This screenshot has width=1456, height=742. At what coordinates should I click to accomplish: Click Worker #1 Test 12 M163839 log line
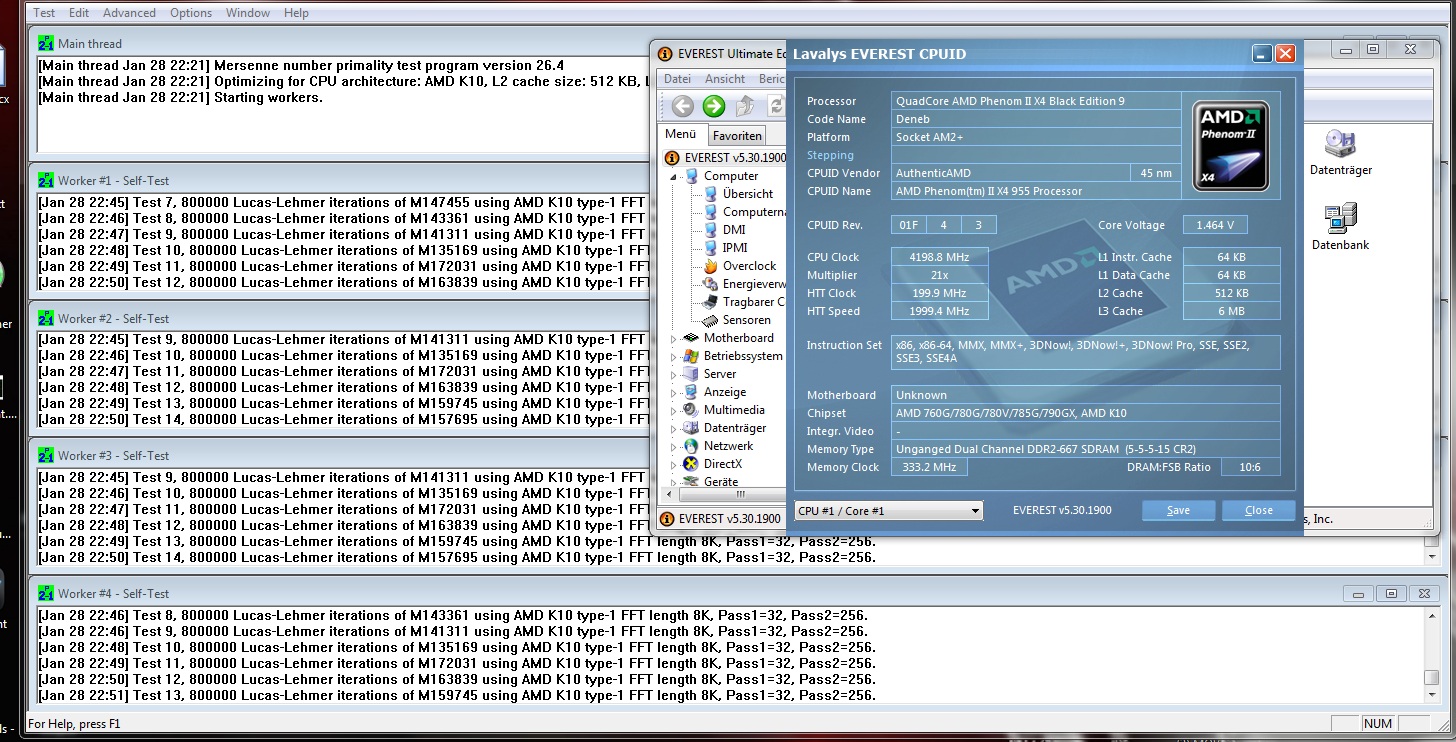click(343, 282)
